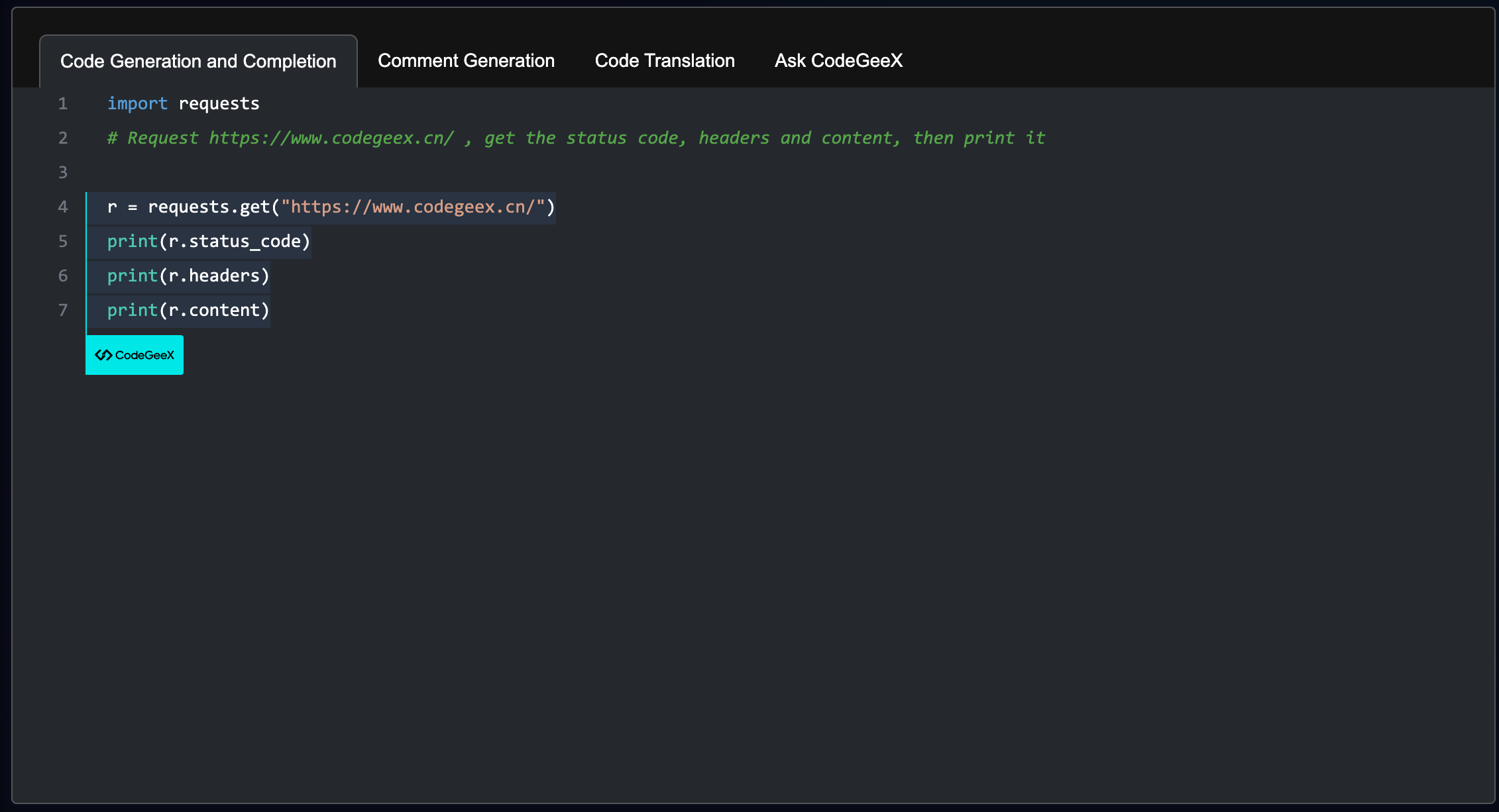Click line number 7 in gutter
The width and height of the screenshot is (1499, 812).
[x=63, y=311]
